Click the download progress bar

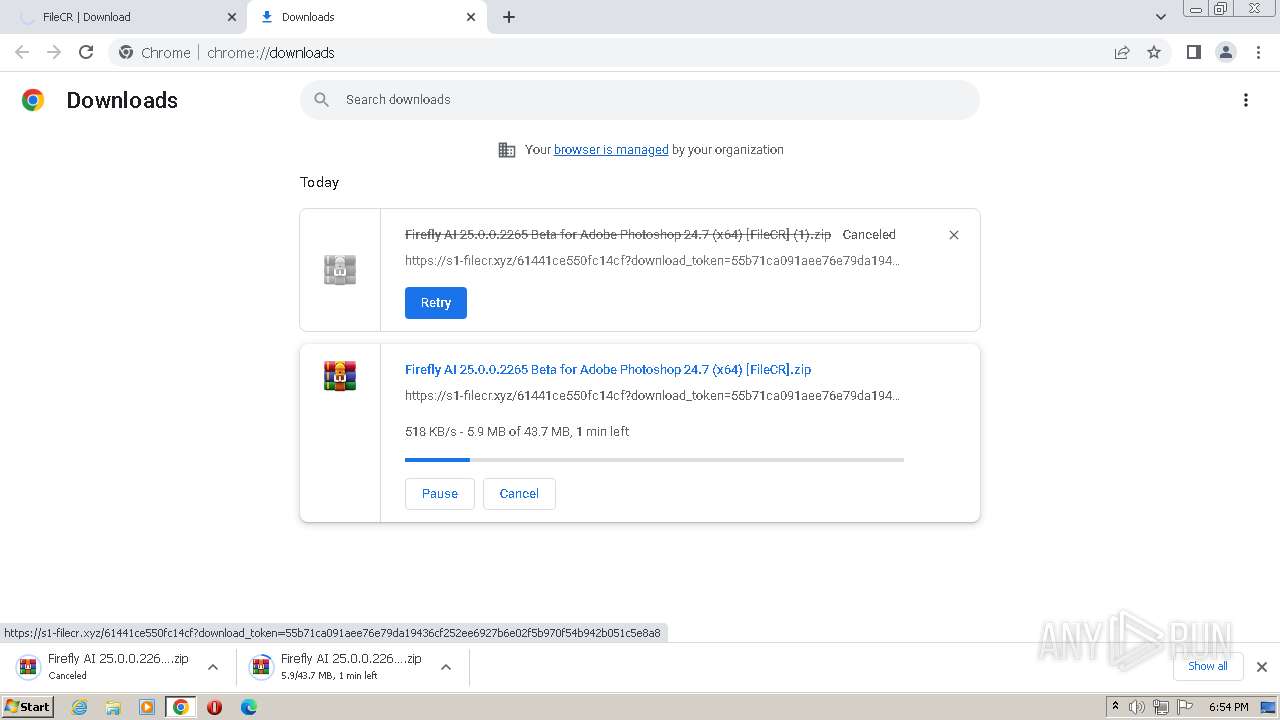point(654,460)
